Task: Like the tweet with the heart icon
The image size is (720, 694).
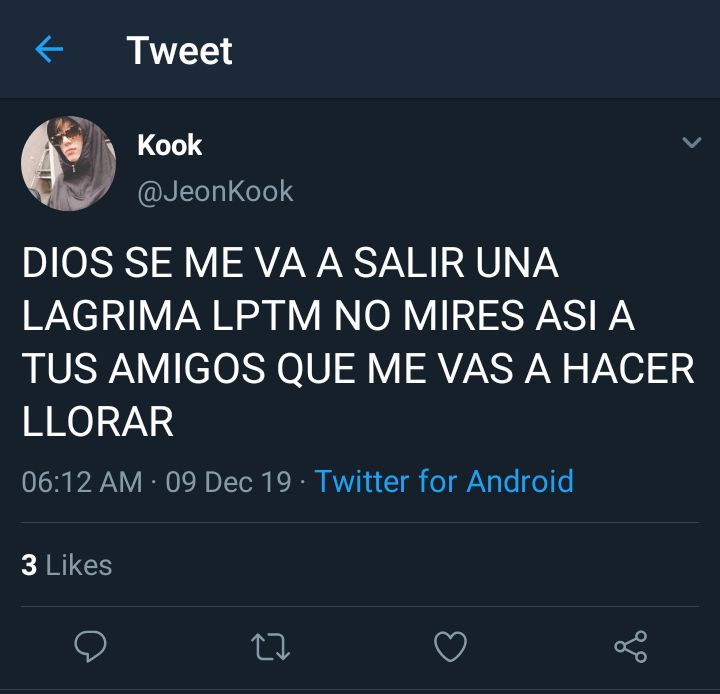Action: (450, 646)
